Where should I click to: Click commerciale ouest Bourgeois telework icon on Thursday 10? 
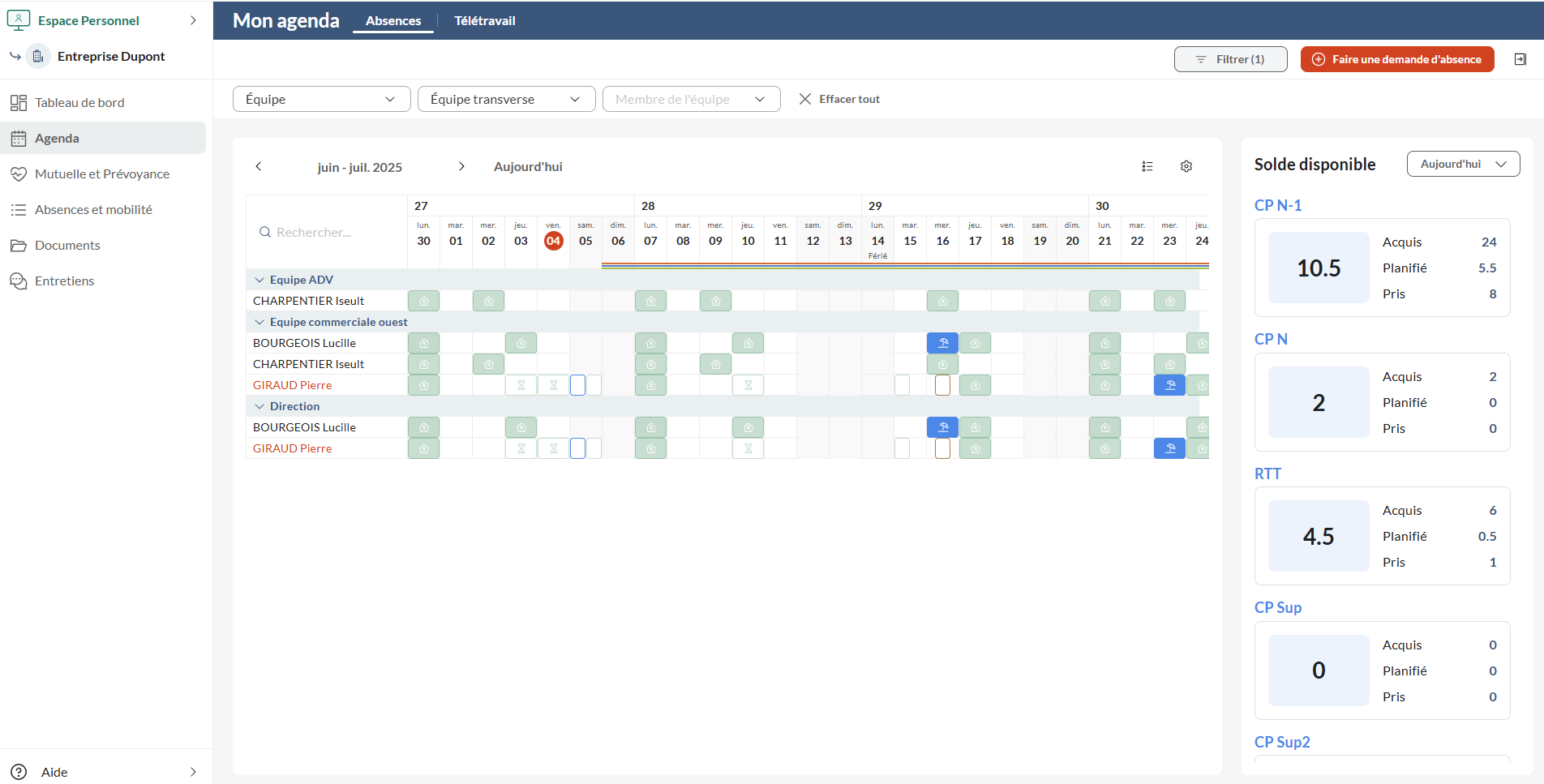coord(748,343)
